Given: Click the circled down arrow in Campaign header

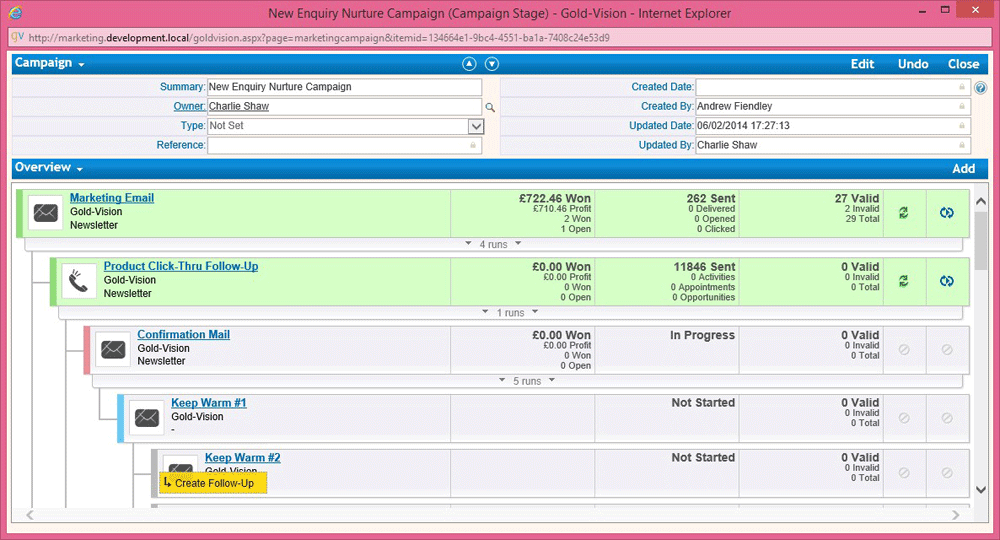Looking at the screenshot, I should pos(491,64).
